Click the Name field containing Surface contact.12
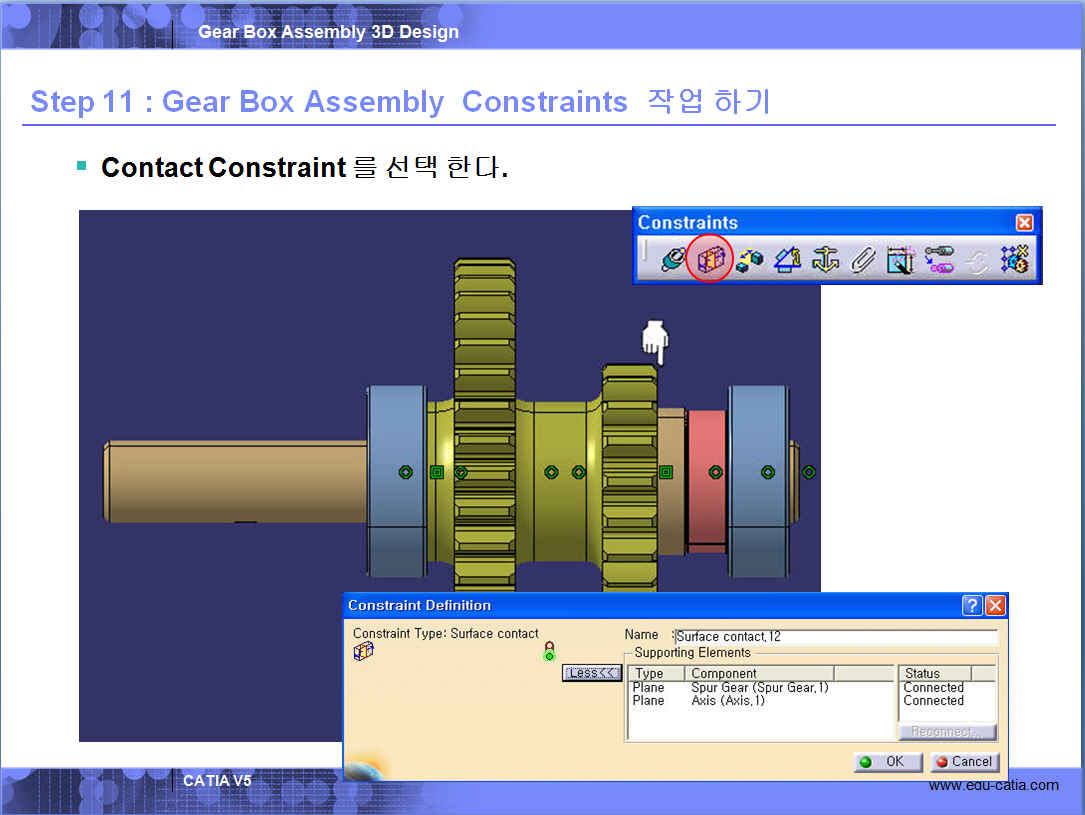Screen dimensions: 1085x815 tap(835, 637)
